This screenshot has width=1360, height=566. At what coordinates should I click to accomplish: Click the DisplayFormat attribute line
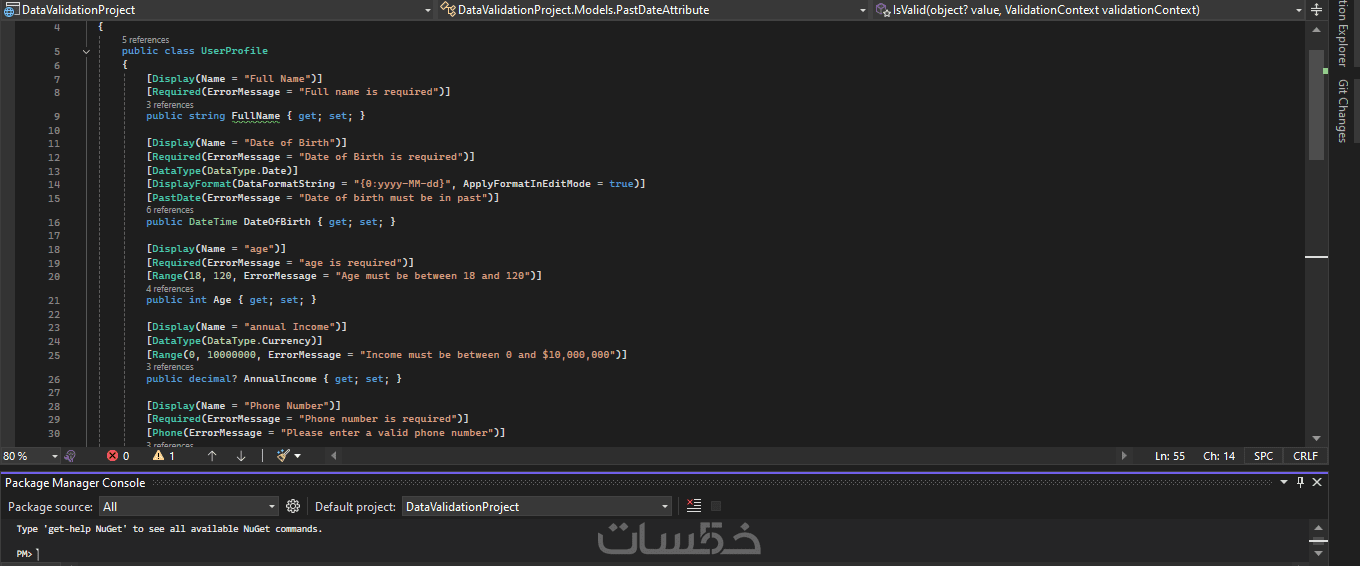[x=396, y=184]
